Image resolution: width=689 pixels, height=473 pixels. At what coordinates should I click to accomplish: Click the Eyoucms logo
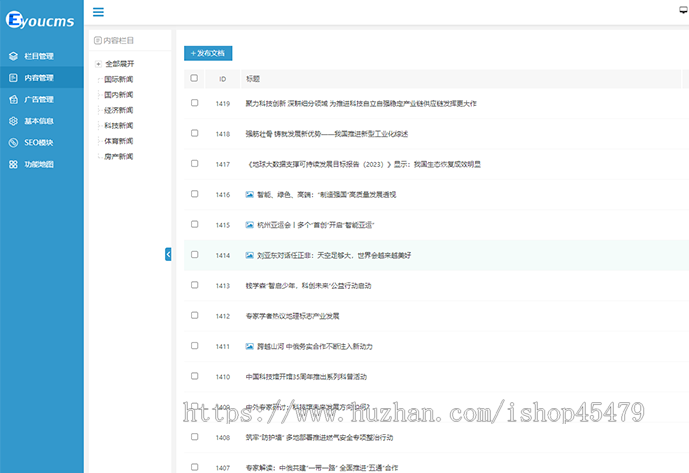pos(40,20)
